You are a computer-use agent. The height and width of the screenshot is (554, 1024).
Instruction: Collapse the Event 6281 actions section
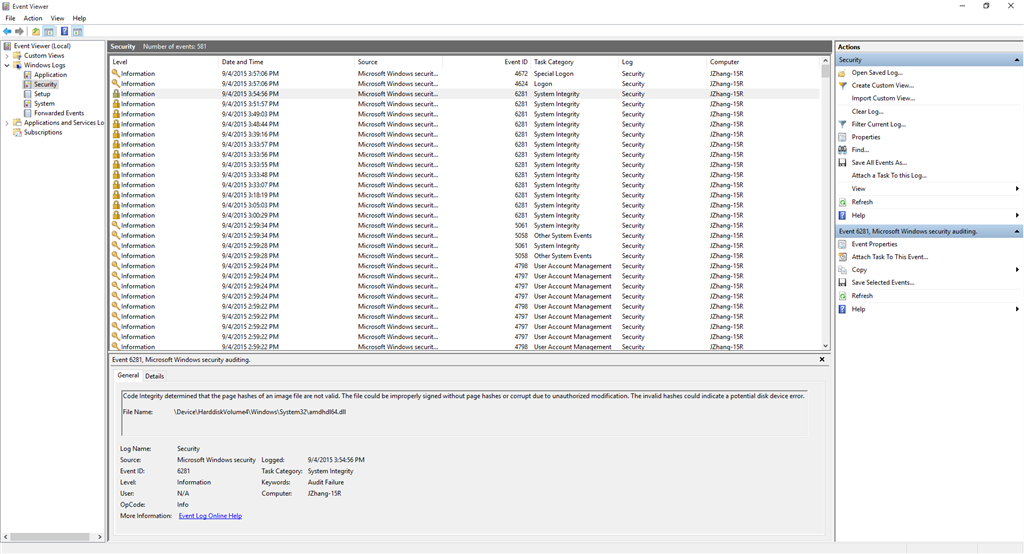[x=1017, y=232]
